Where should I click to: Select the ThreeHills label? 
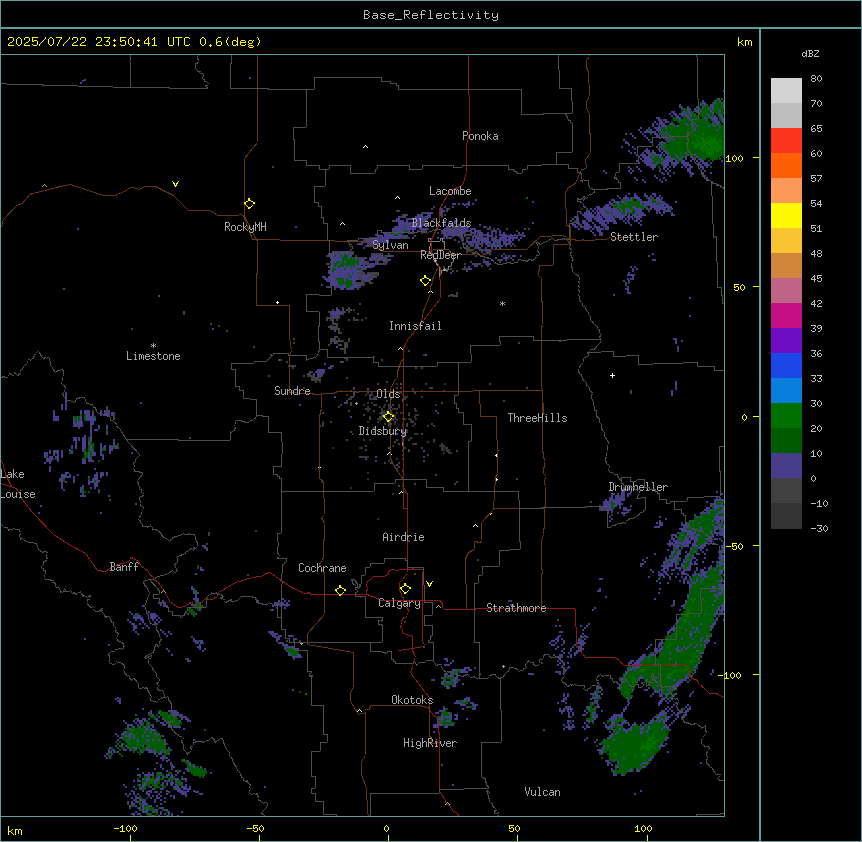[537, 418]
